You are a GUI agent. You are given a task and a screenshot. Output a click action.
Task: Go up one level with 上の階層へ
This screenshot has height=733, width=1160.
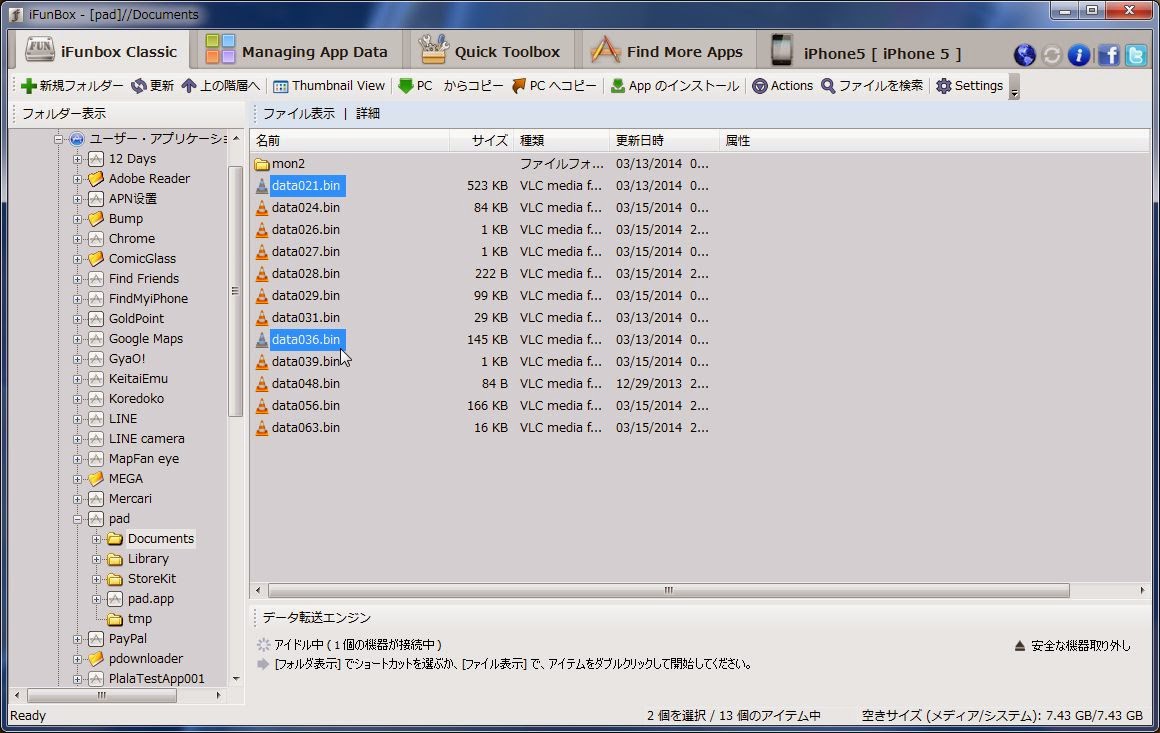click(220, 86)
